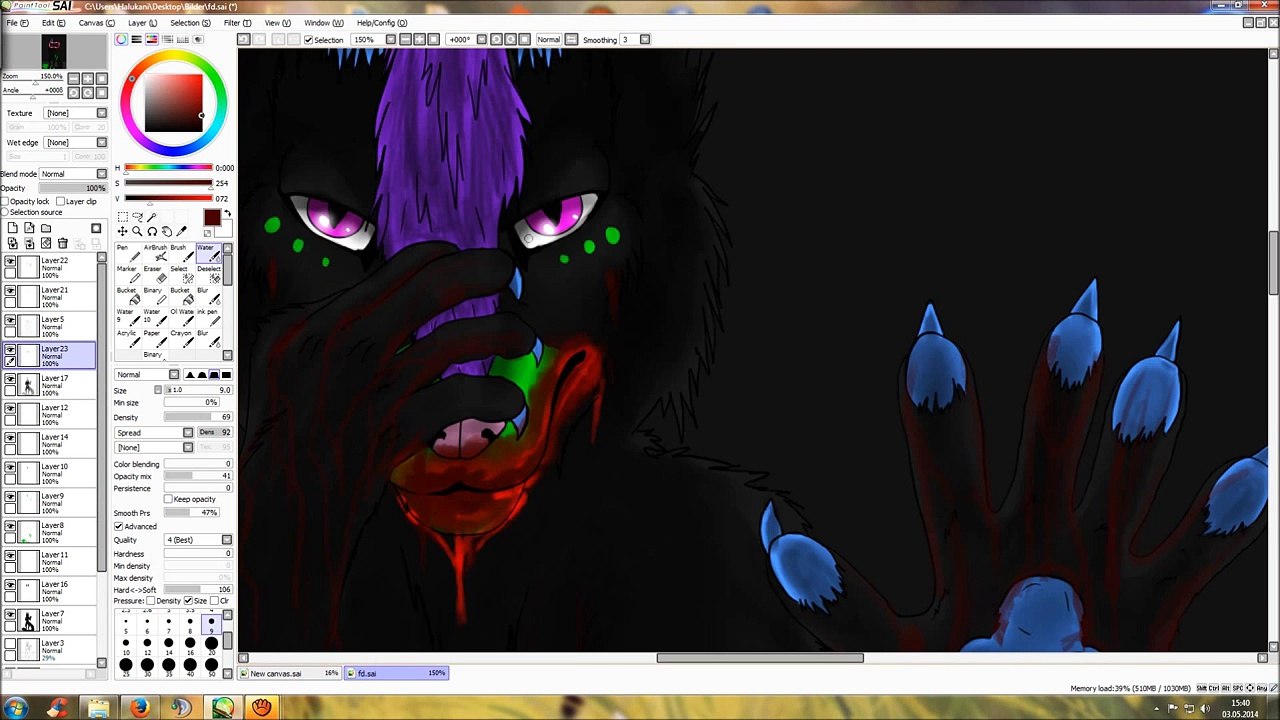The image size is (1280, 720).
Task: Enable the Opacity lock checkbox
Action: [x=5, y=201]
